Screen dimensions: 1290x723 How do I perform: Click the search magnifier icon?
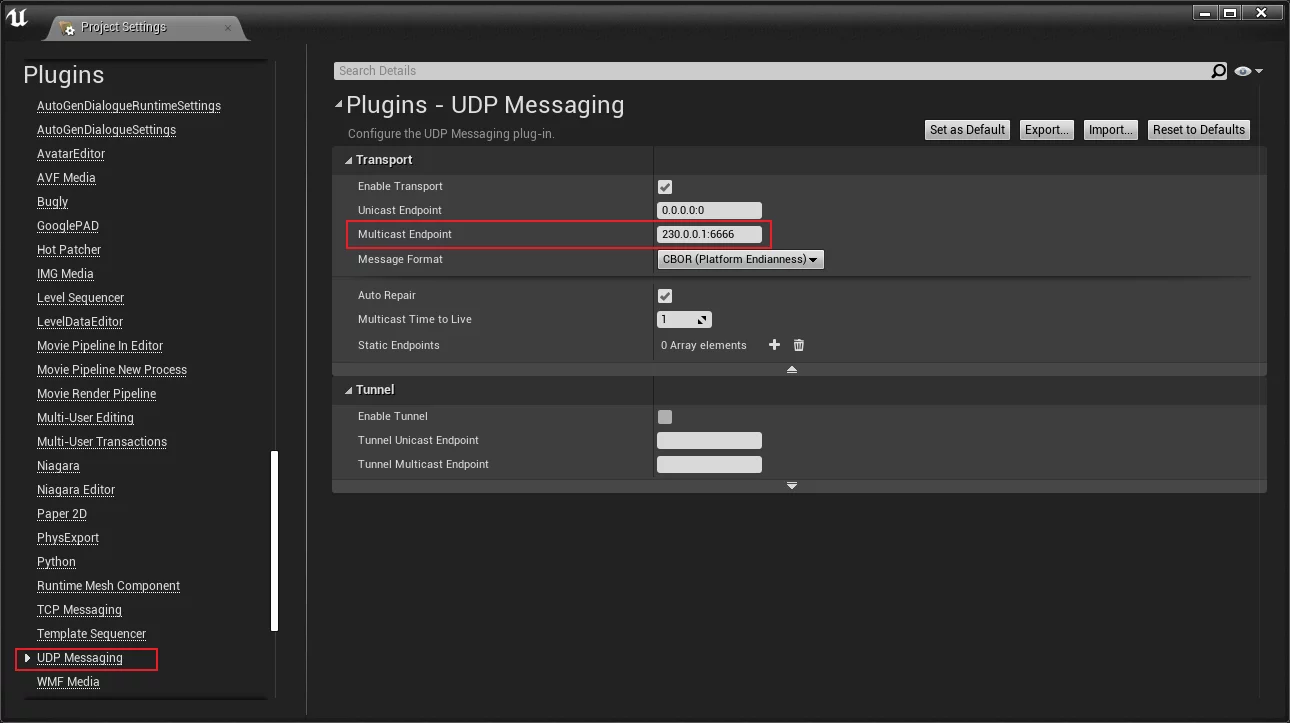click(1218, 71)
